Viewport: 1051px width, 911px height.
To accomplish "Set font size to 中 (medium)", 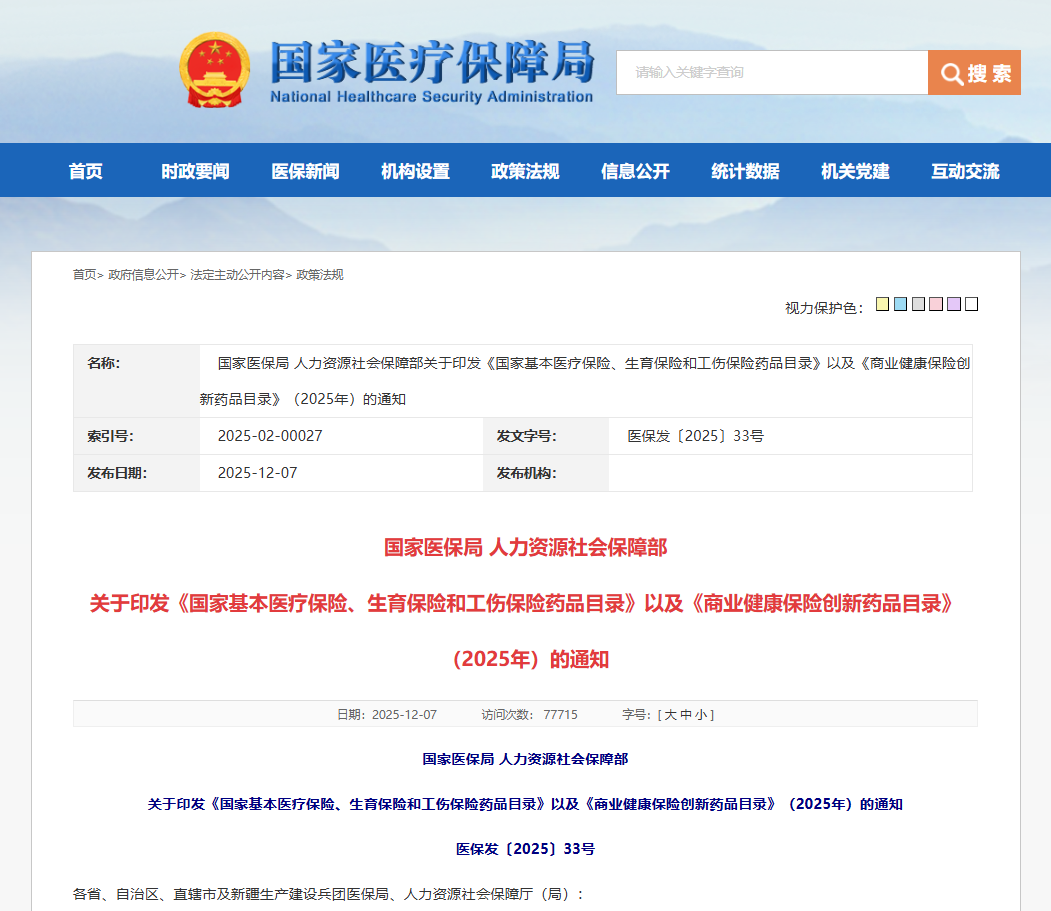I will tap(685, 715).
